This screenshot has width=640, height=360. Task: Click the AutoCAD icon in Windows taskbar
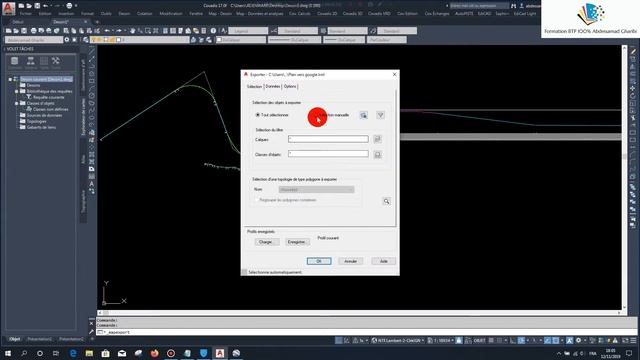(x=220, y=353)
